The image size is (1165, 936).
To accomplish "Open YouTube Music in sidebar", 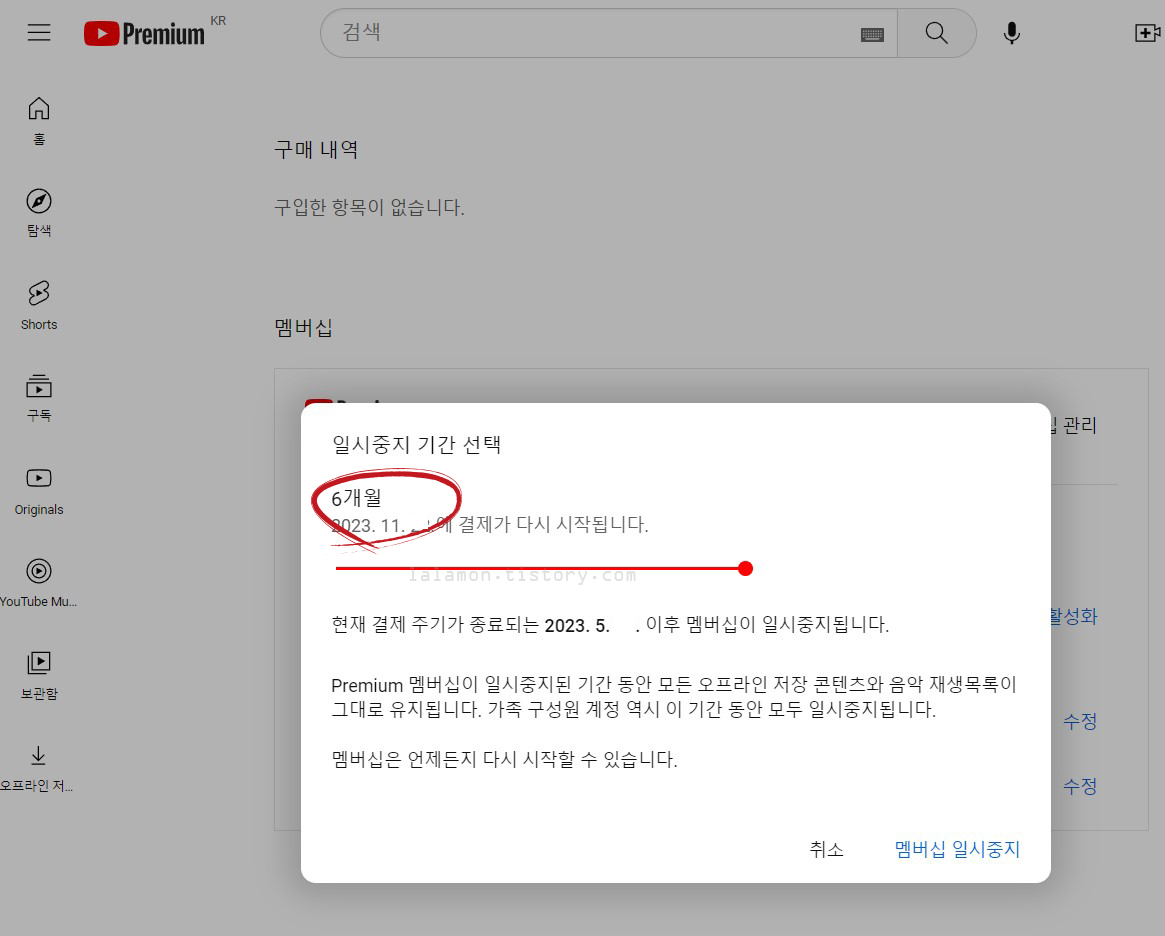I will pyautogui.click(x=39, y=583).
